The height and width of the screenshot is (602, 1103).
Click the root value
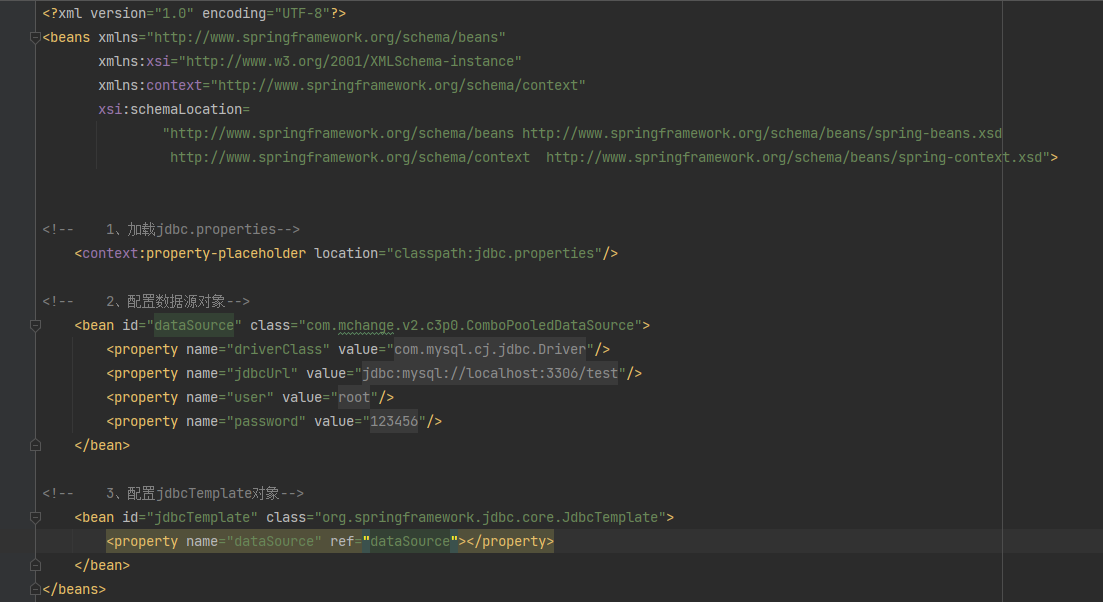354,397
